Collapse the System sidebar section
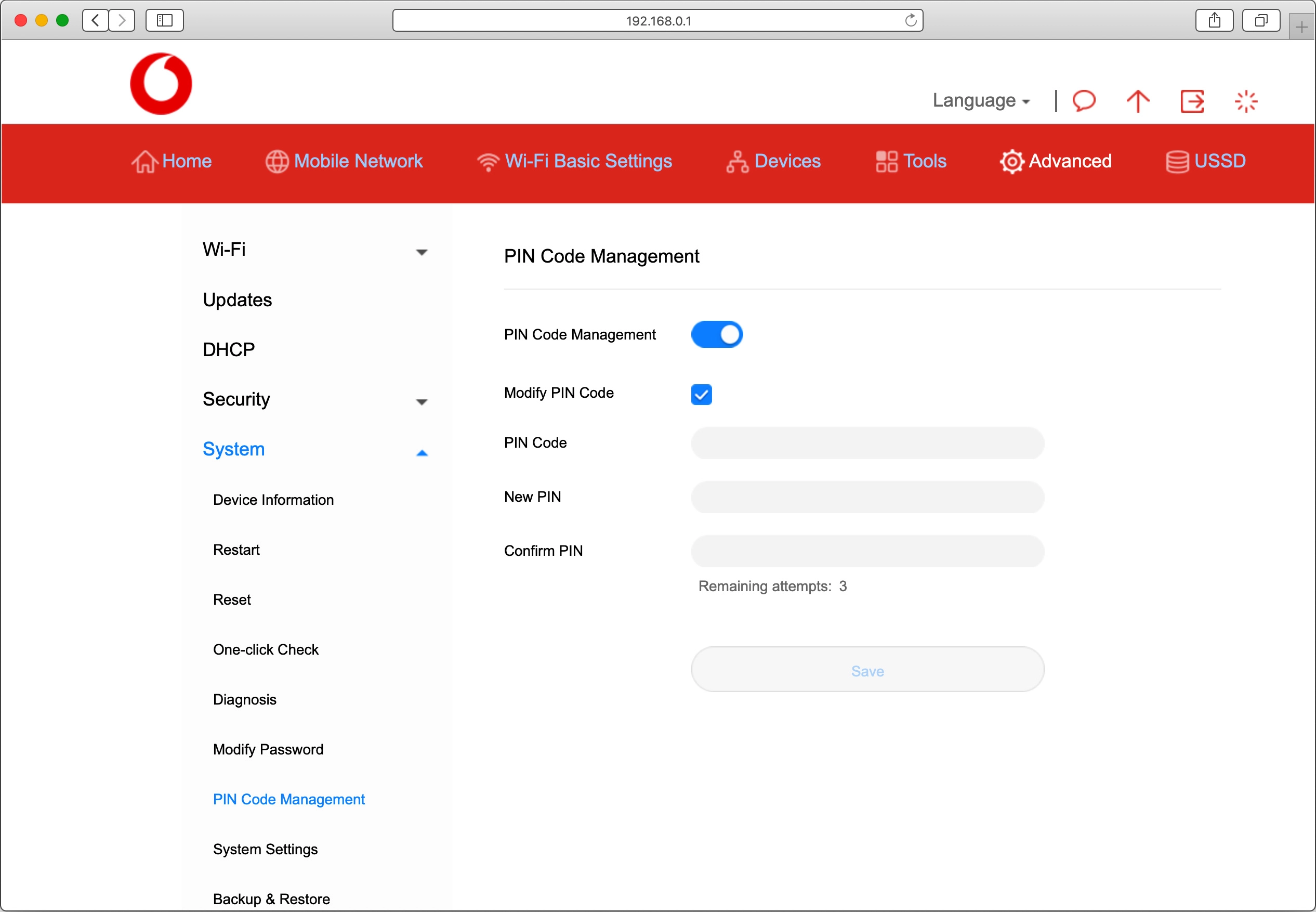Image resolution: width=1316 pixels, height=912 pixels. click(422, 452)
